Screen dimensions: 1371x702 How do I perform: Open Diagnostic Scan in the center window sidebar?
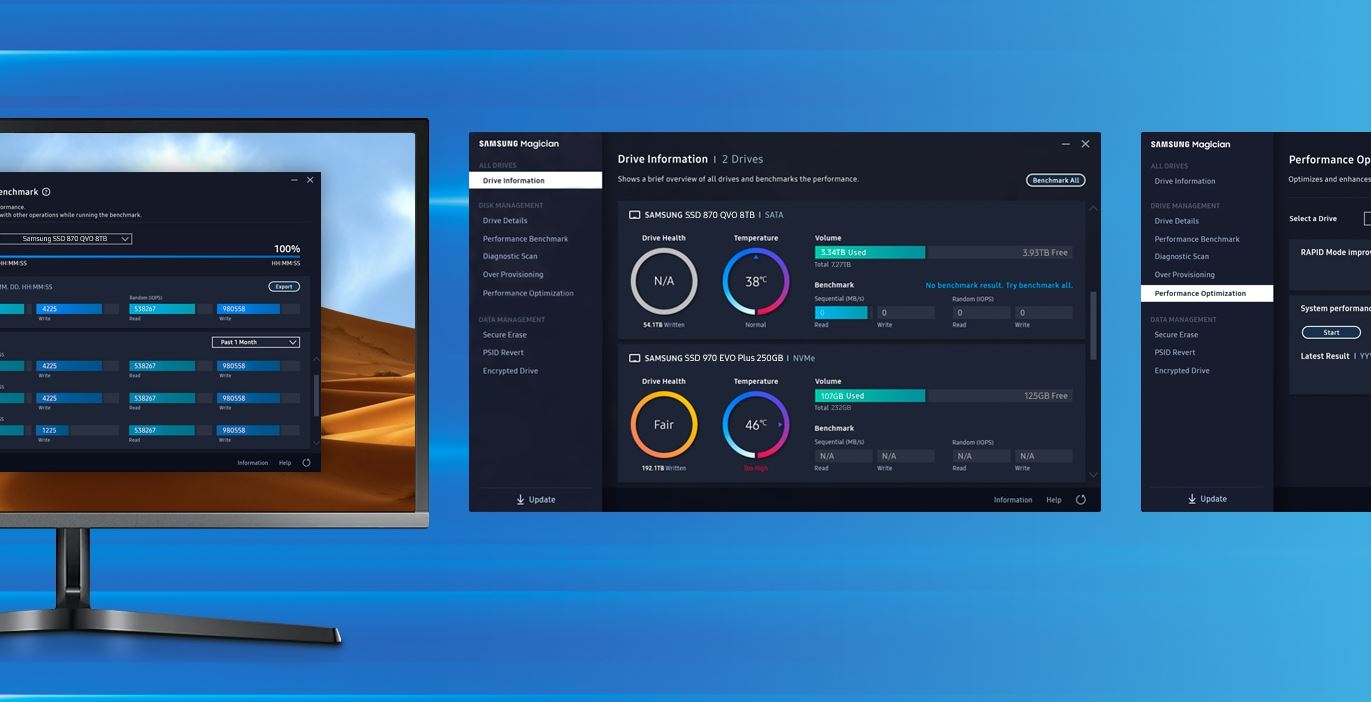pyautogui.click(x=510, y=256)
